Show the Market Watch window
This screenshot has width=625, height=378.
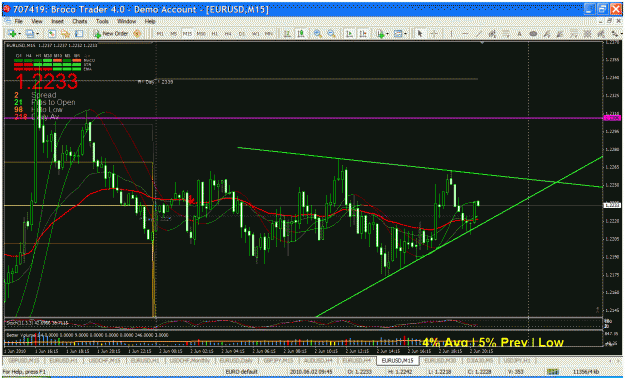coord(51,34)
